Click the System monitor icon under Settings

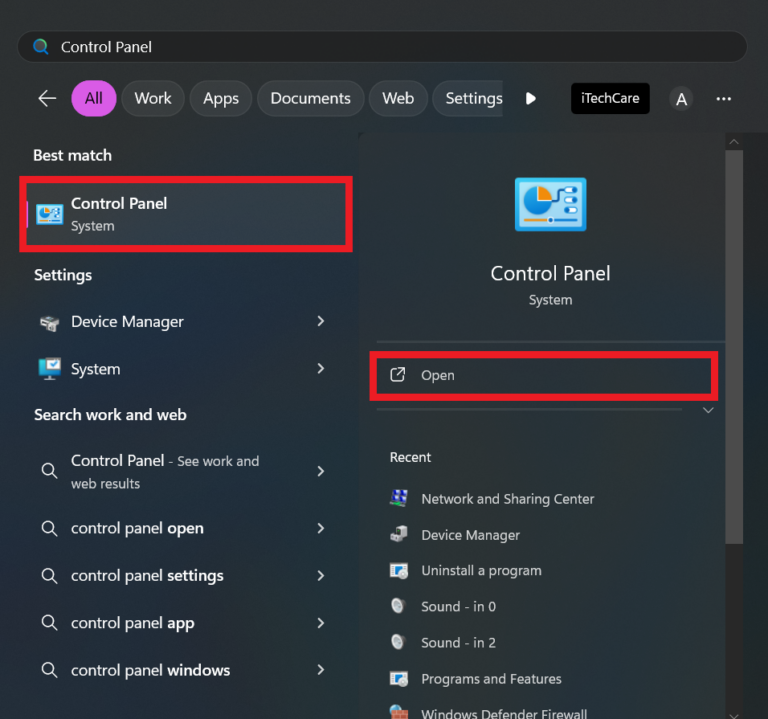[x=49, y=369]
